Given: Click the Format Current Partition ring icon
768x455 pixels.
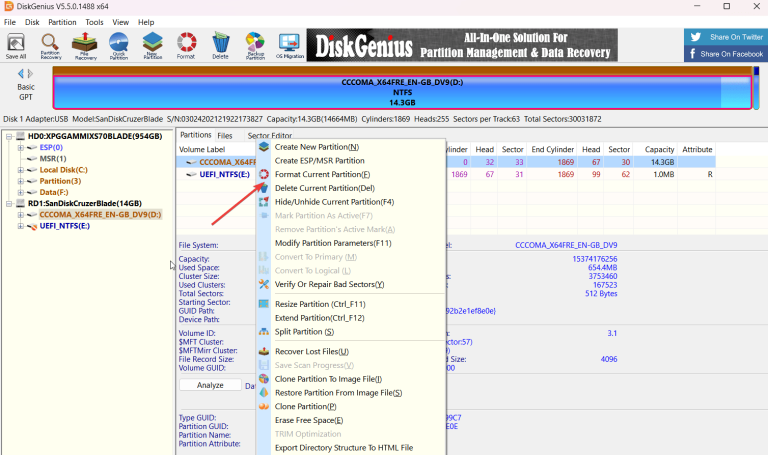Looking at the screenshot, I should pyautogui.click(x=264, y=174).
